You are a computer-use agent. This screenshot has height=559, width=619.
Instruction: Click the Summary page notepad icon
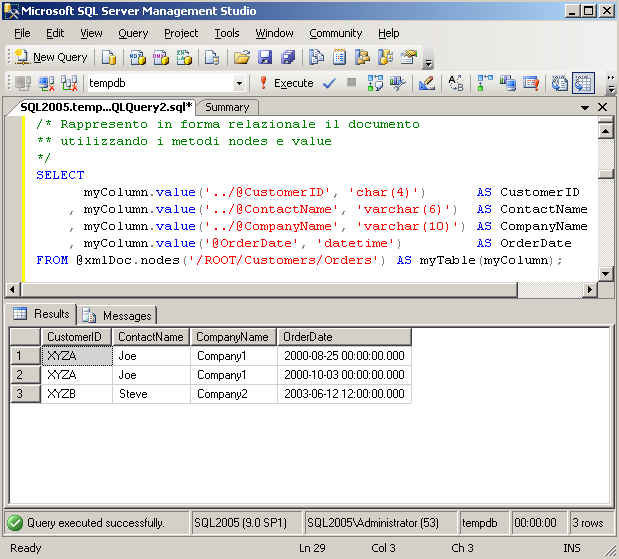coord(340,57)
